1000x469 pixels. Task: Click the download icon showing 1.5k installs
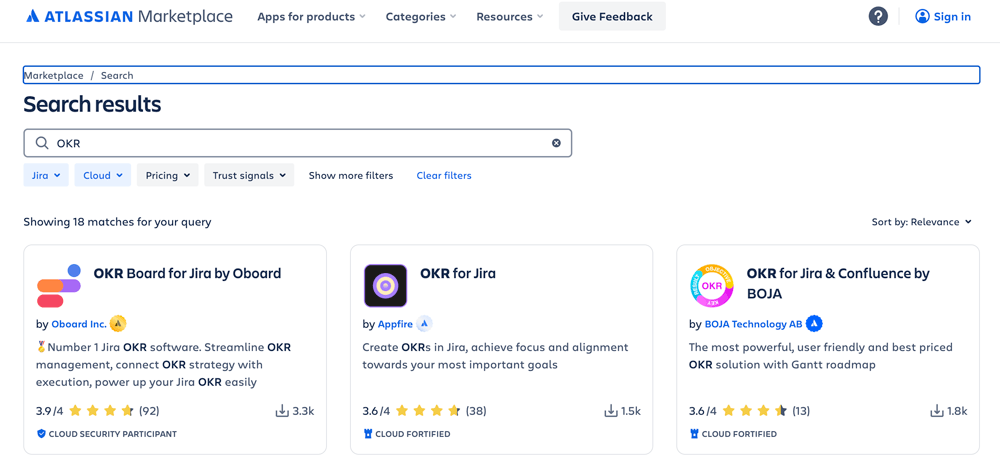point(611,411)
